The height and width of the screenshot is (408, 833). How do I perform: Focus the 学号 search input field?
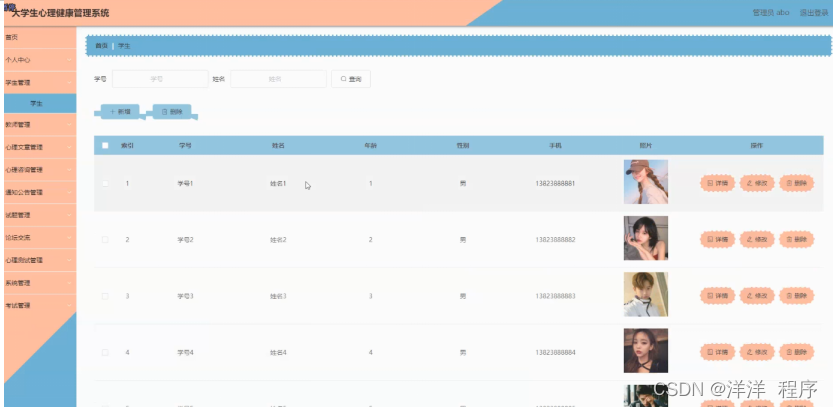coord(160,79)
